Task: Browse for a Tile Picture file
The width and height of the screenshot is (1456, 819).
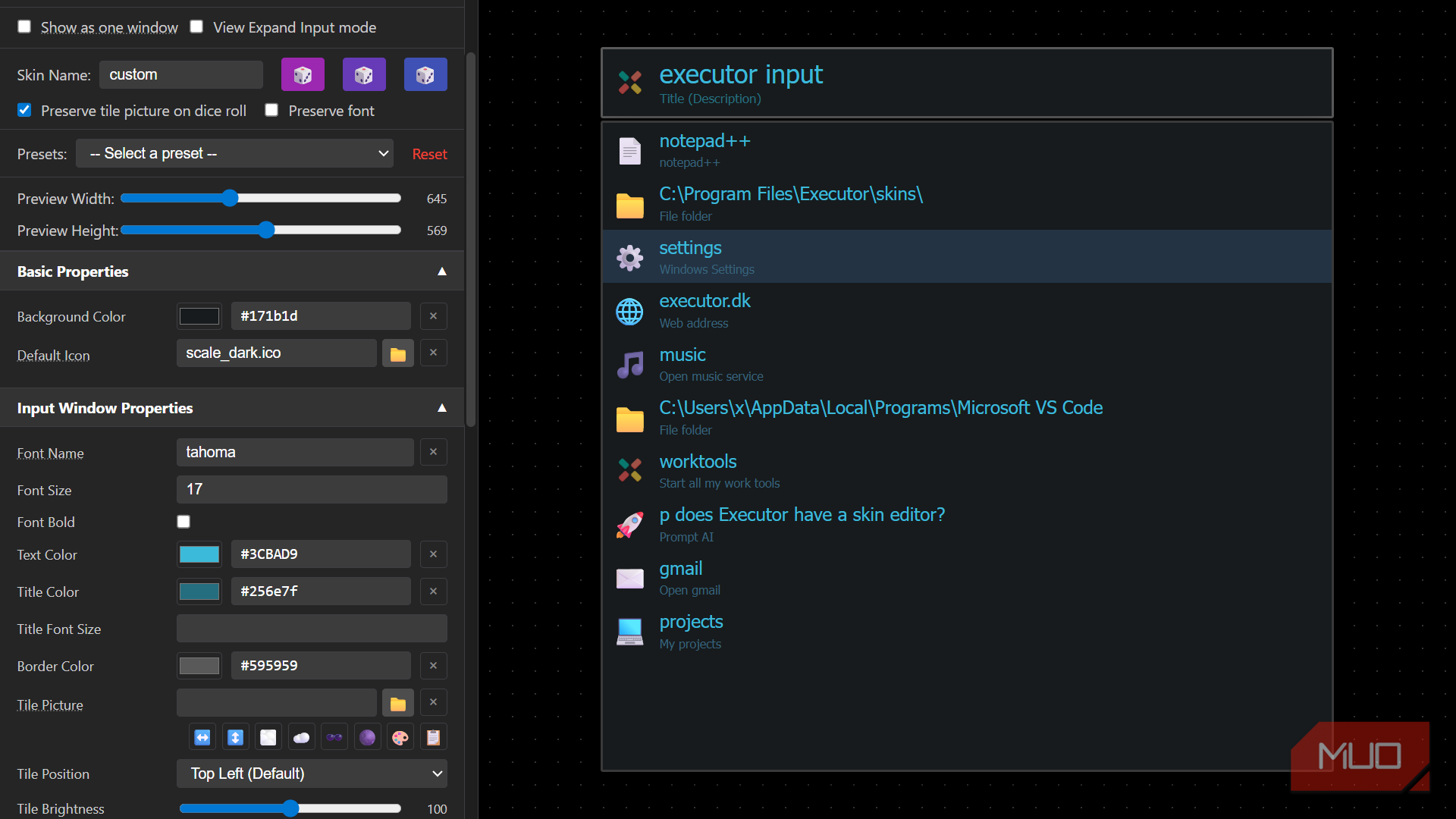Action: 398,703
